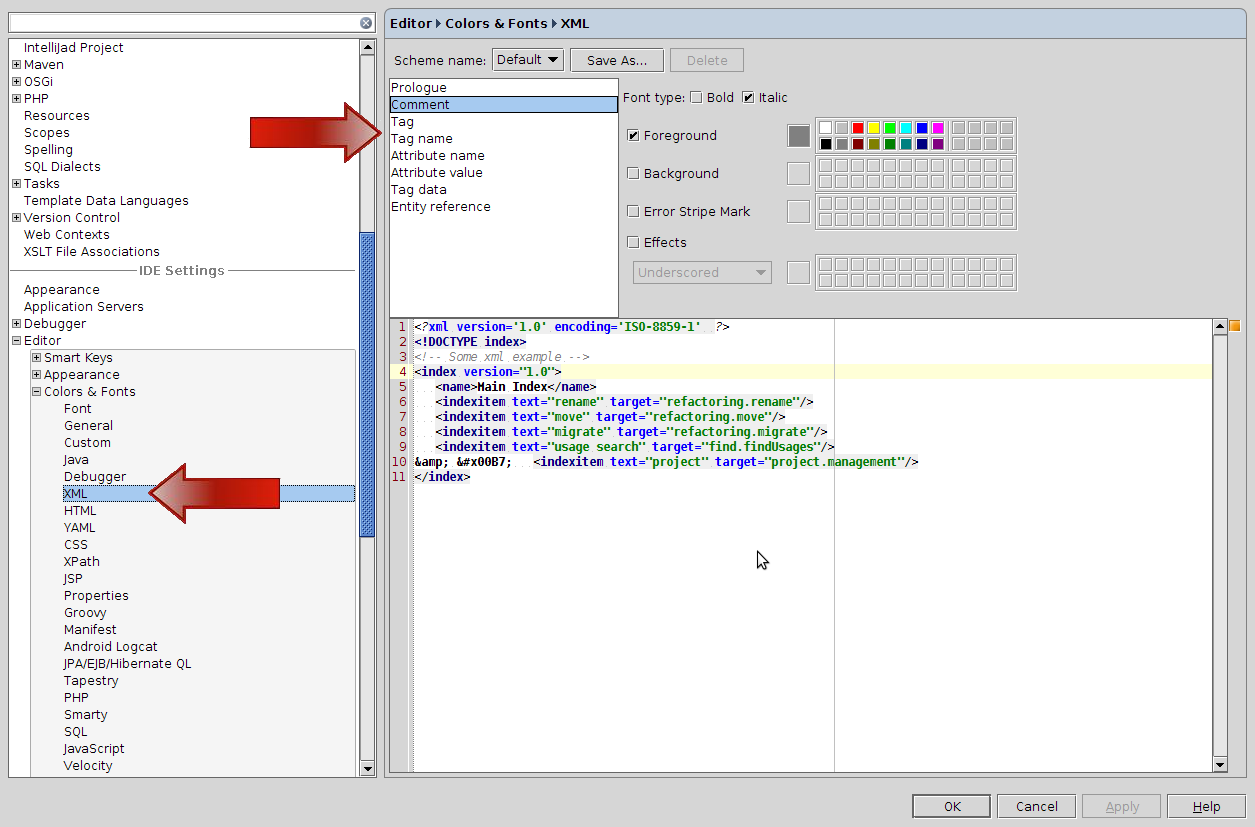Open the Help button
Image resolution: width=1255 pixels, height=827 pixels.
(x=1206, y=806)
